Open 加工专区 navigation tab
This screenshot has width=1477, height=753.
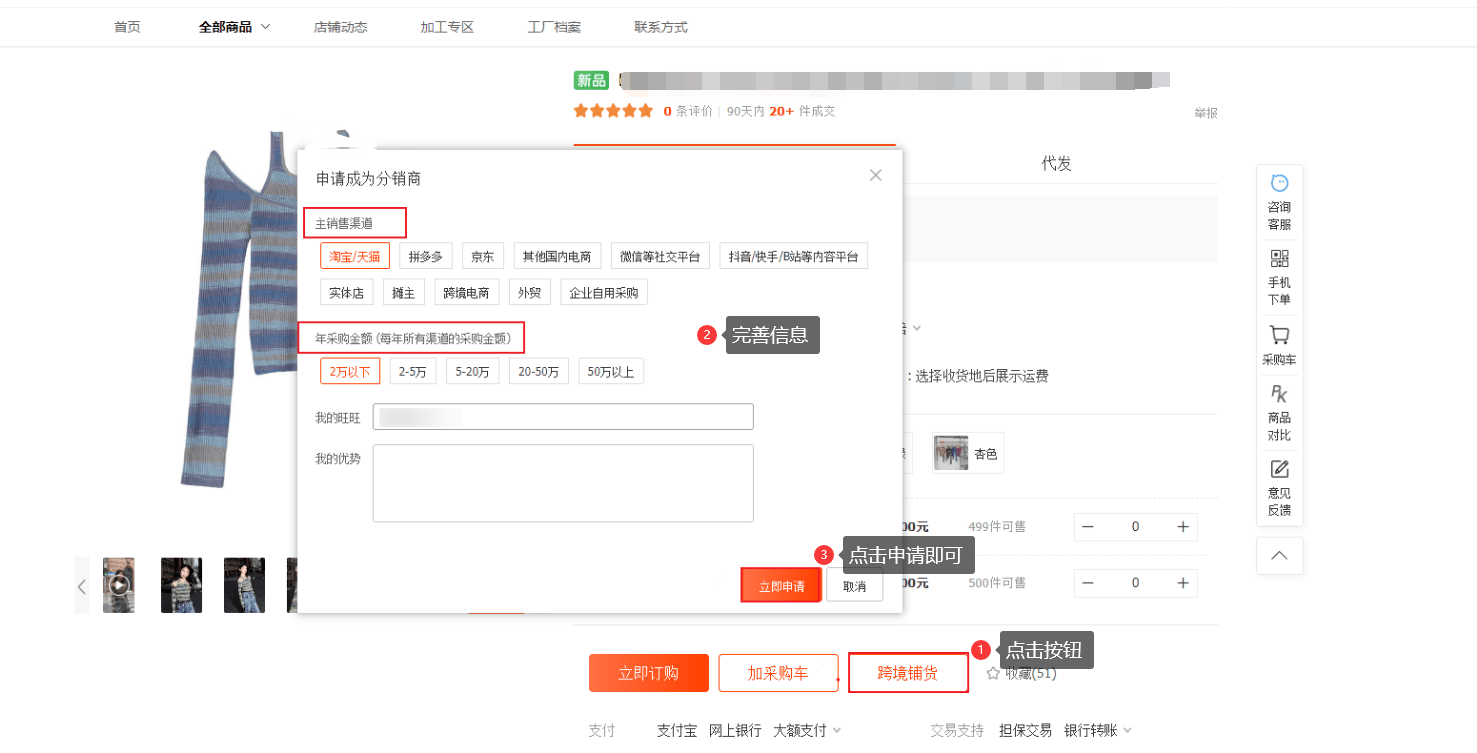click(447, 27)
